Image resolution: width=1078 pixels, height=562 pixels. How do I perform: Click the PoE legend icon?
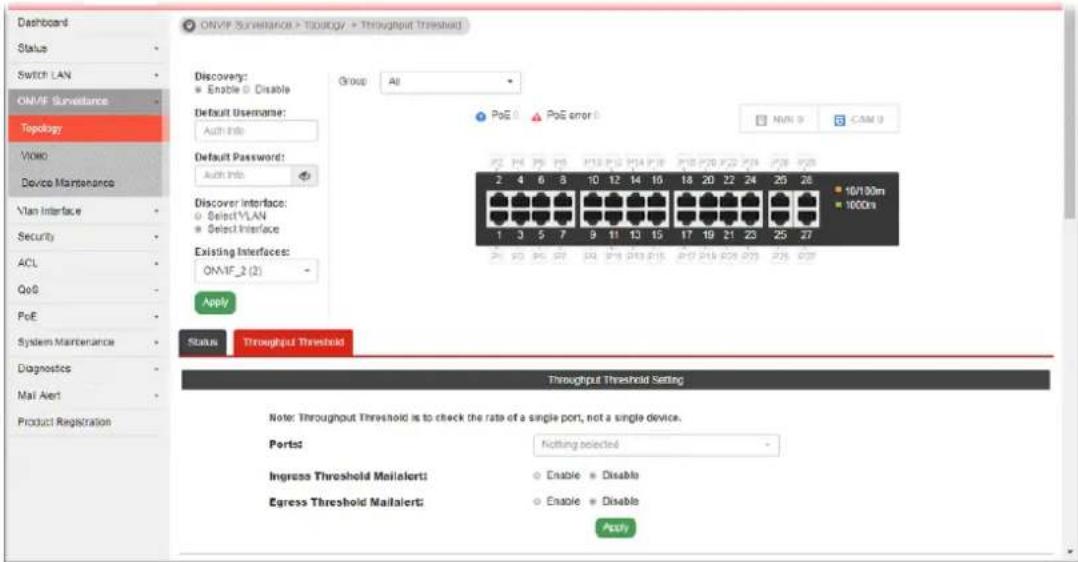481,116
